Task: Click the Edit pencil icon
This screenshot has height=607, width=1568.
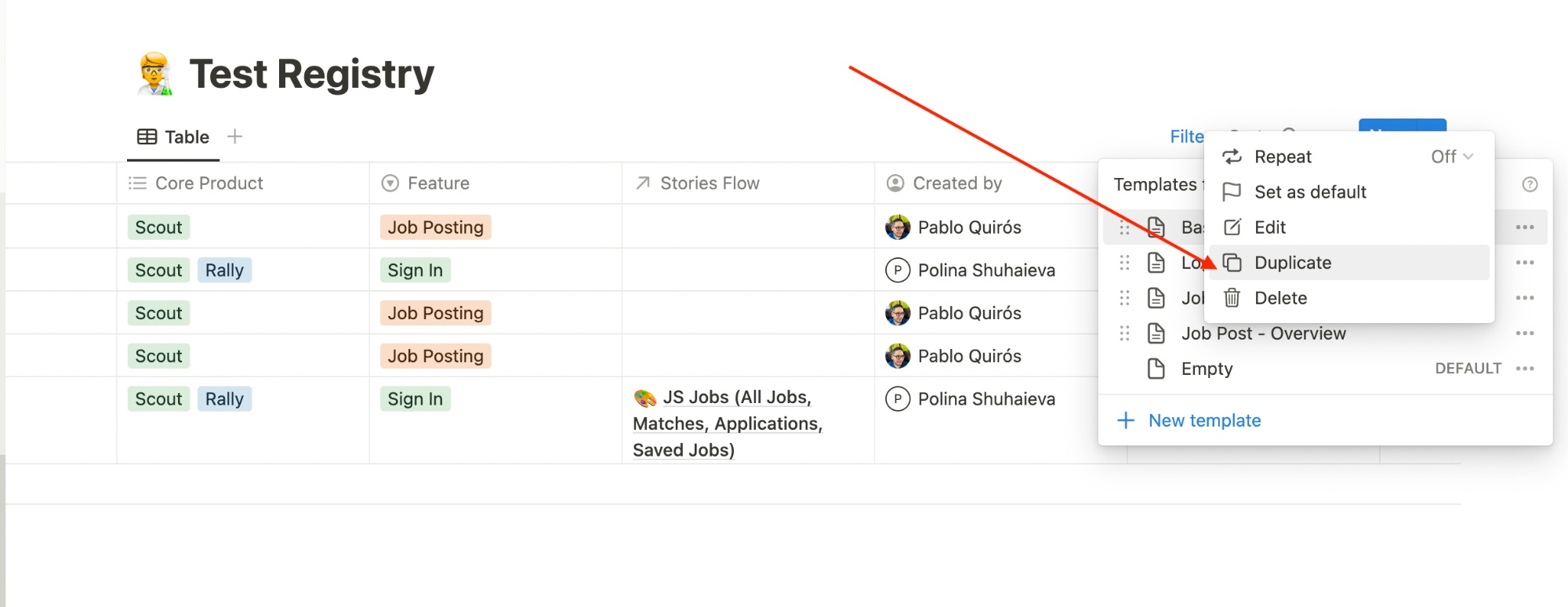Action: tap(1232, 227)
